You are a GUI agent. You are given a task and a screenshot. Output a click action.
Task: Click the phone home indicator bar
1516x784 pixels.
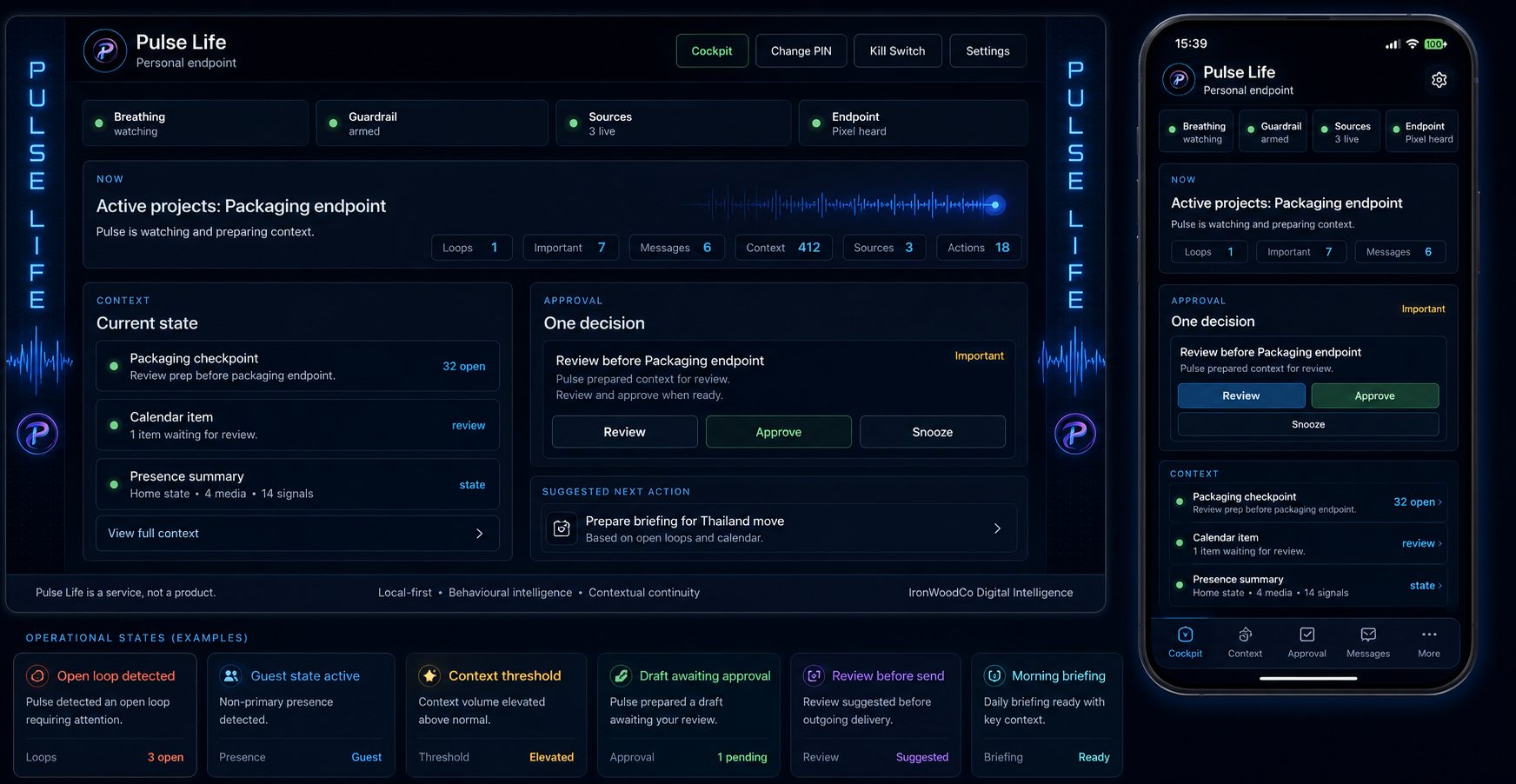1308,678
